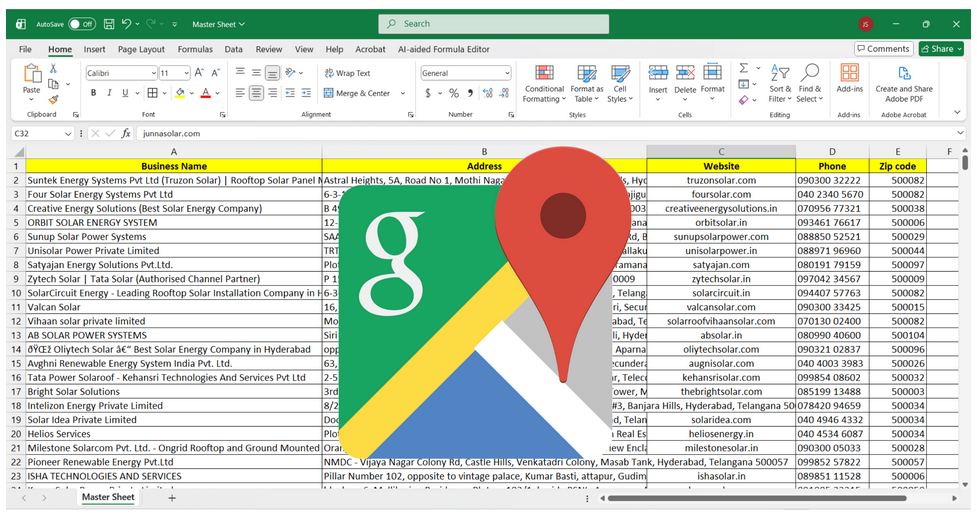977x520 pixels.
Task: Toggle the AutoSave switch
Action: (82, 24)
